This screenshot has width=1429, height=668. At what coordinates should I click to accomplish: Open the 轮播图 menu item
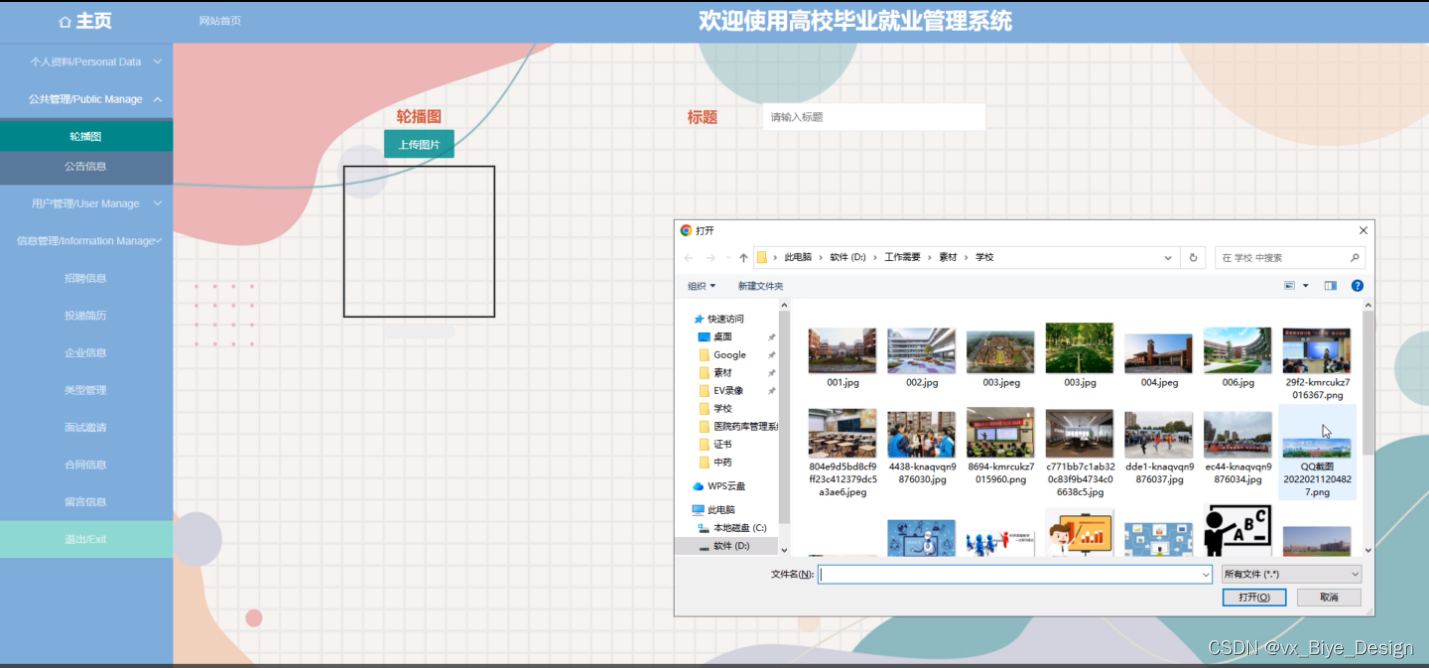86,136
